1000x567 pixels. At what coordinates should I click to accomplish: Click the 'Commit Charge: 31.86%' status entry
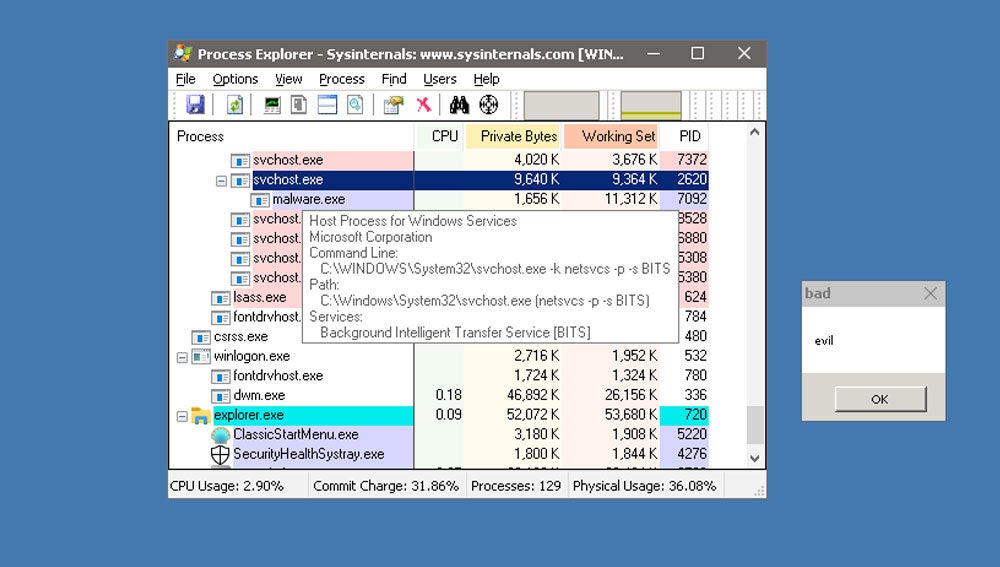[x=386, y=486]
